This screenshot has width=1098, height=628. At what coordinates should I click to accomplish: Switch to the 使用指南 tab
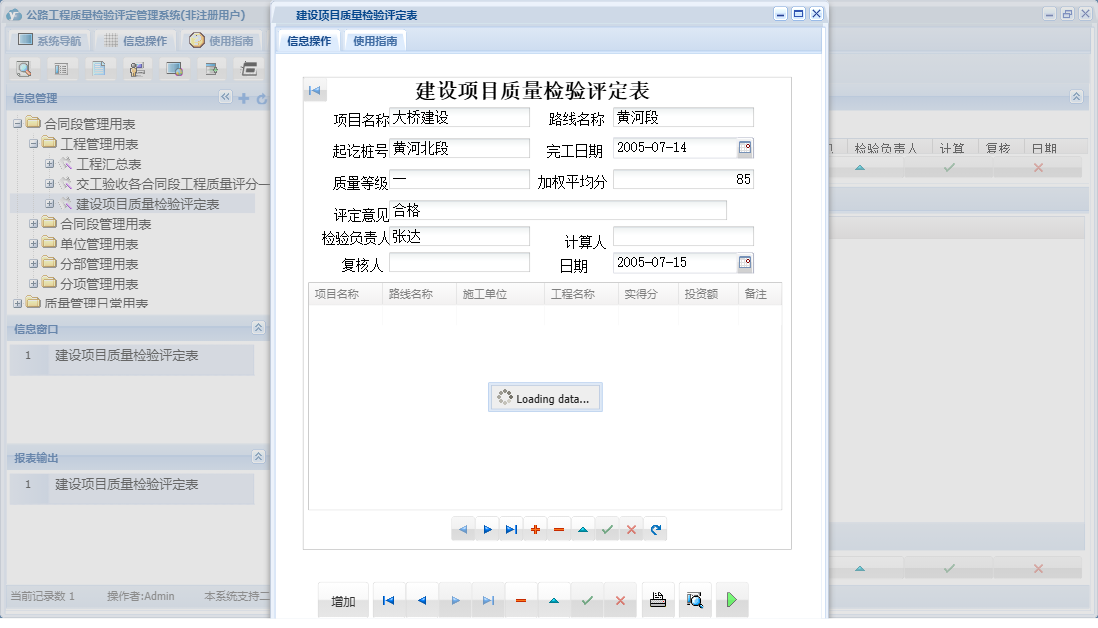[374, 42]
